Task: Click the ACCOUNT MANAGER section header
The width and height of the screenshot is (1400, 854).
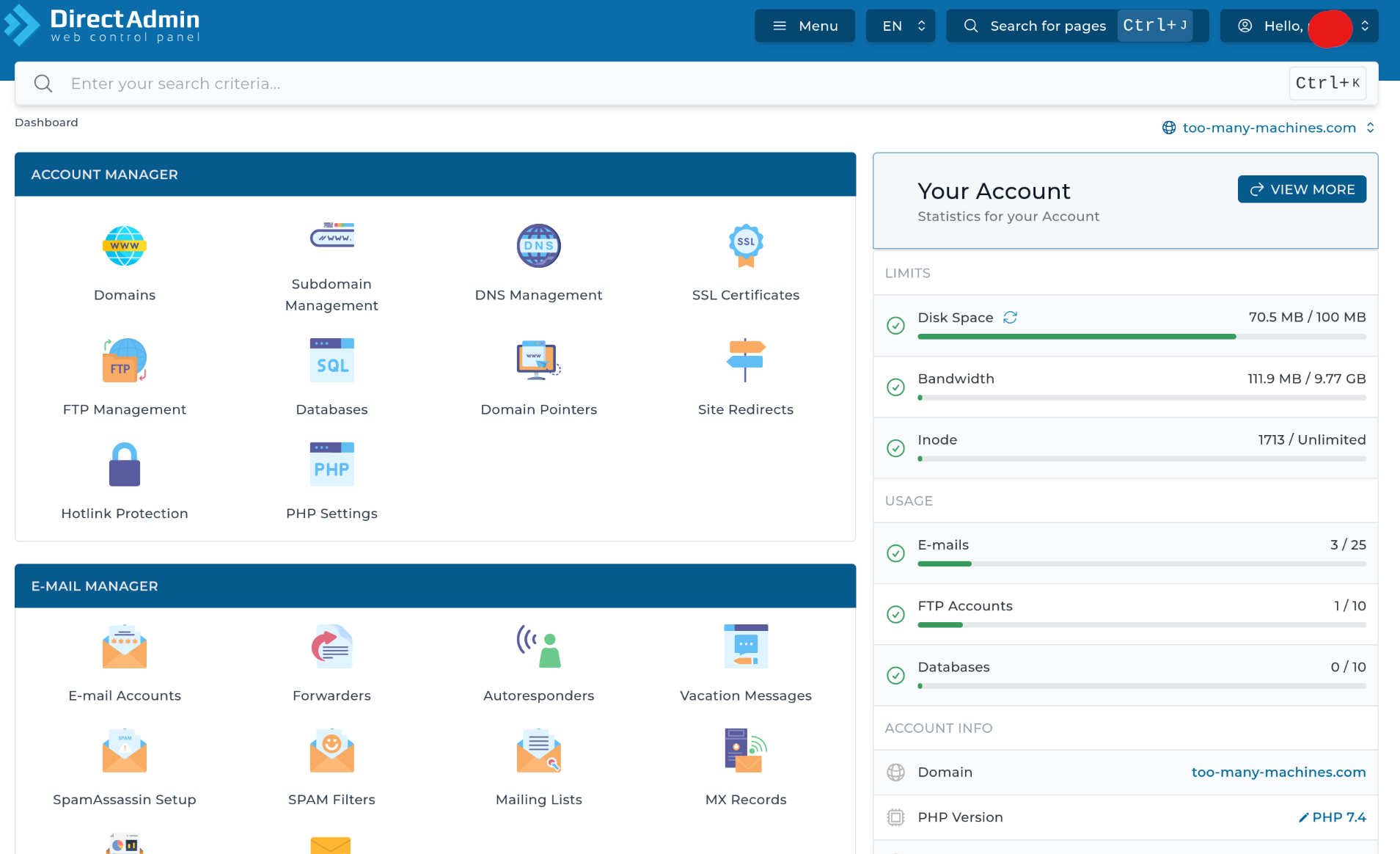Action: click(435, 175)
